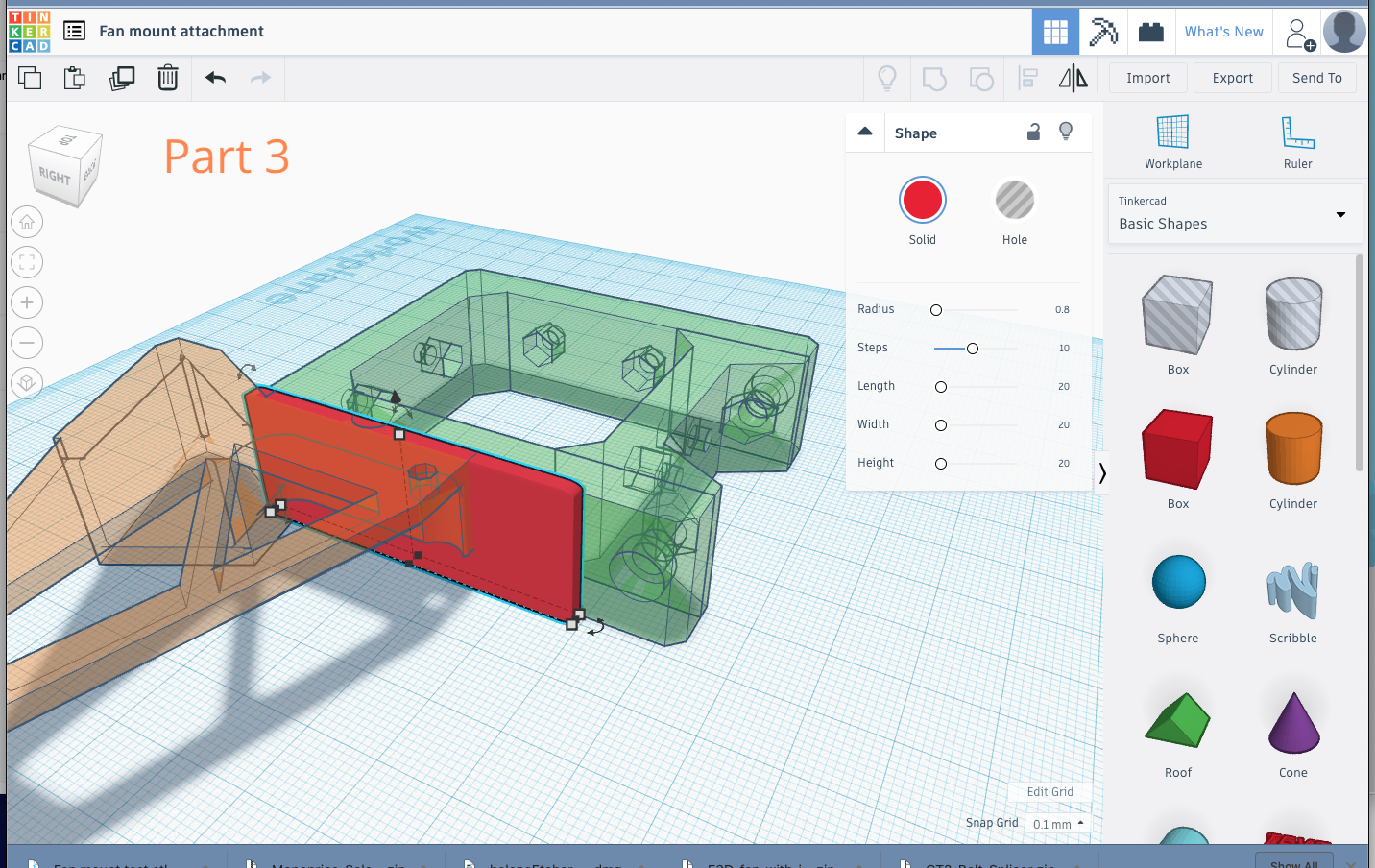Pick the purple Cone shape
The image size is (1375, 868).
[1293, 722]
